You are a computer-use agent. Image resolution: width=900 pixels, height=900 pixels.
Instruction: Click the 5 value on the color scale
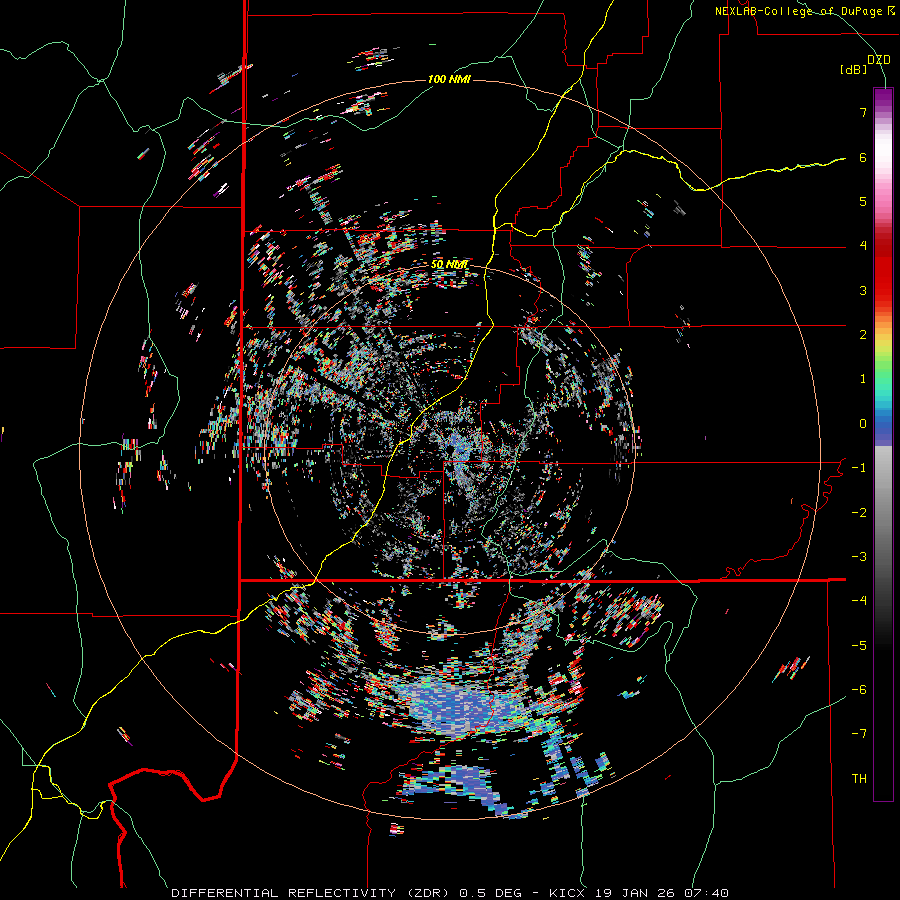tap(863, 201)
